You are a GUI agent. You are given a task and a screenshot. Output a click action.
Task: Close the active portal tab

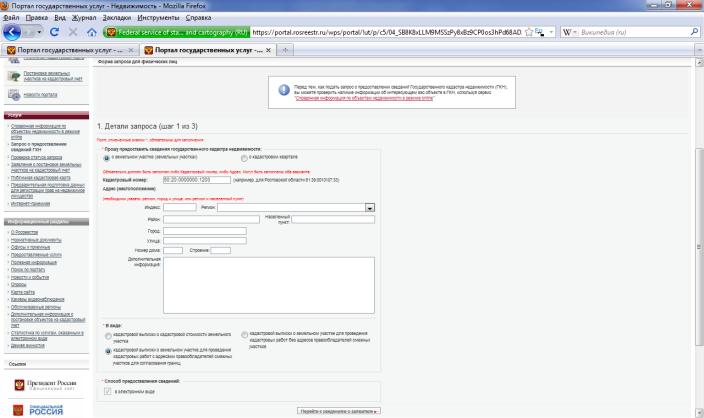268,50
